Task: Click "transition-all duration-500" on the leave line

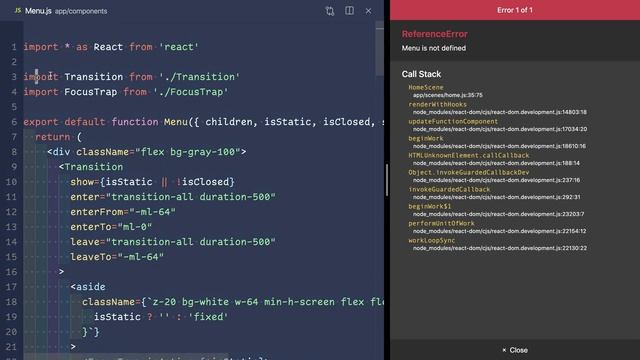Action: pos(191,242)
